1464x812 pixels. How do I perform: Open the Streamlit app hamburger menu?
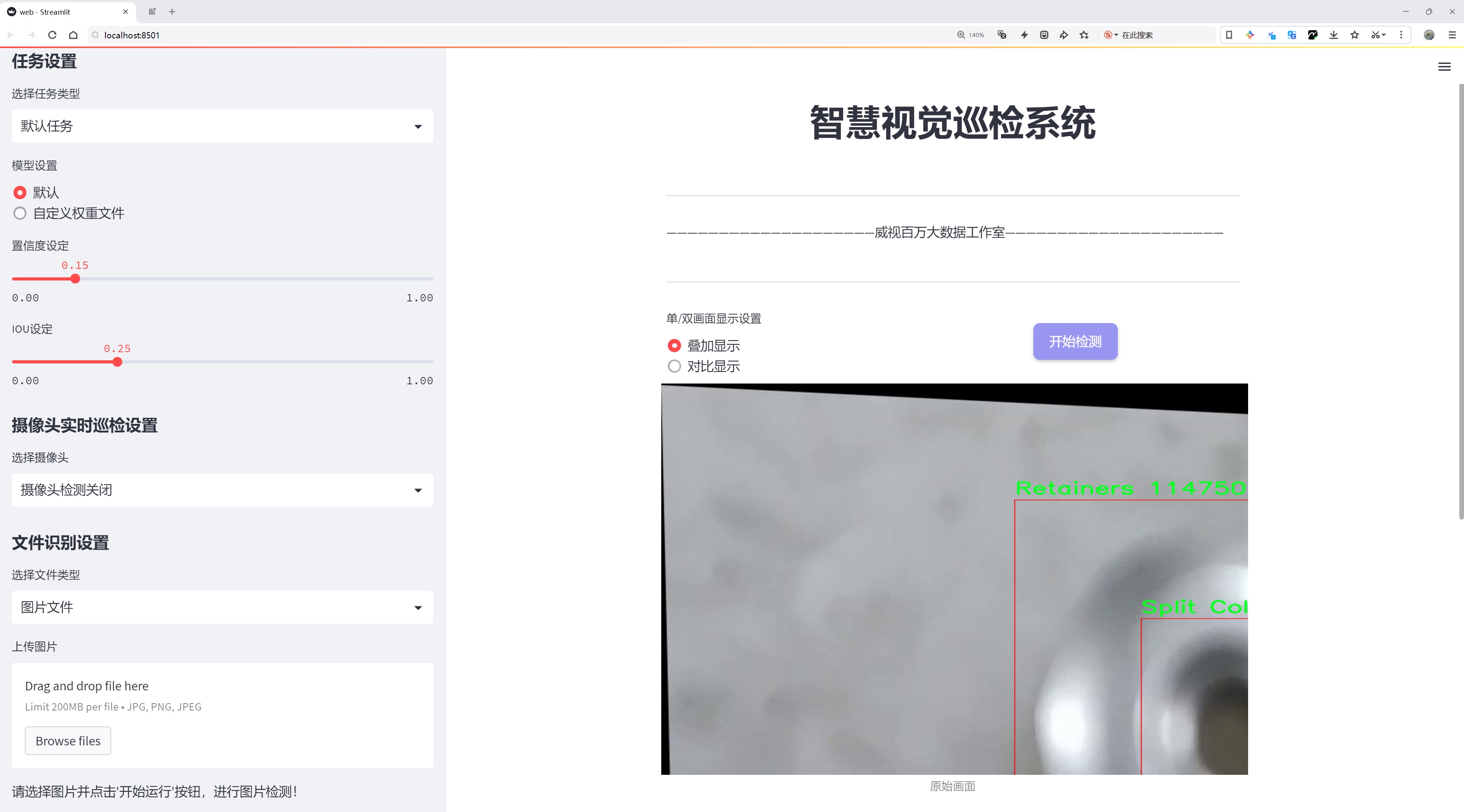click(x=1444, y=67)
